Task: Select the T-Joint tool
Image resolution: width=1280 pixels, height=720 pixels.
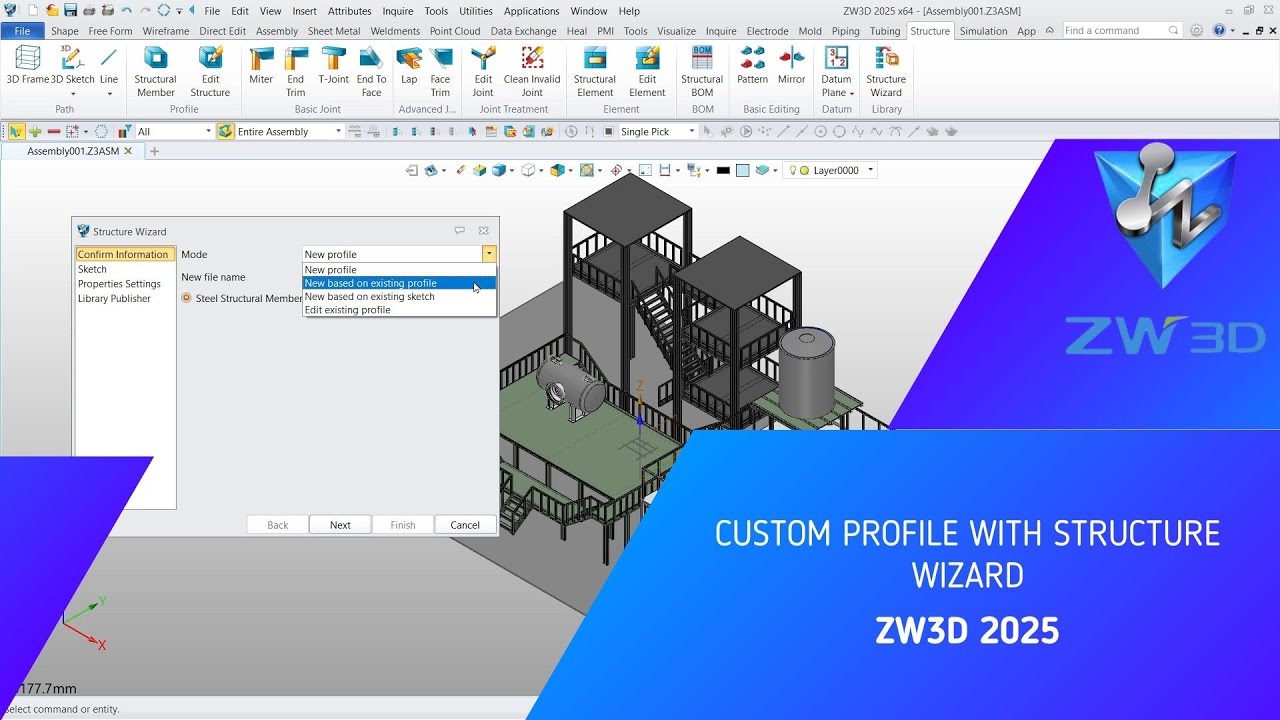Action: (x=334, y=66)
